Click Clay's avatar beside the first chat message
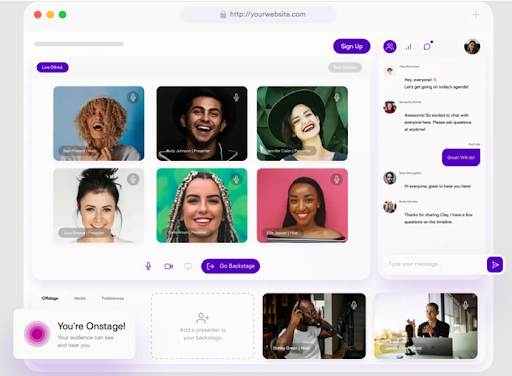This screenshot has width=512, height=376. (x=389, y=71)
